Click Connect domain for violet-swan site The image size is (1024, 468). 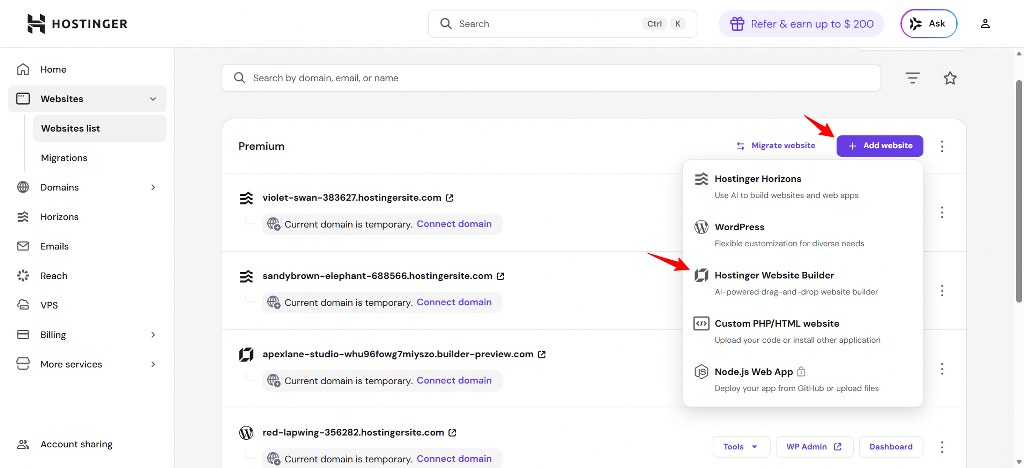(x=454, y=224)
